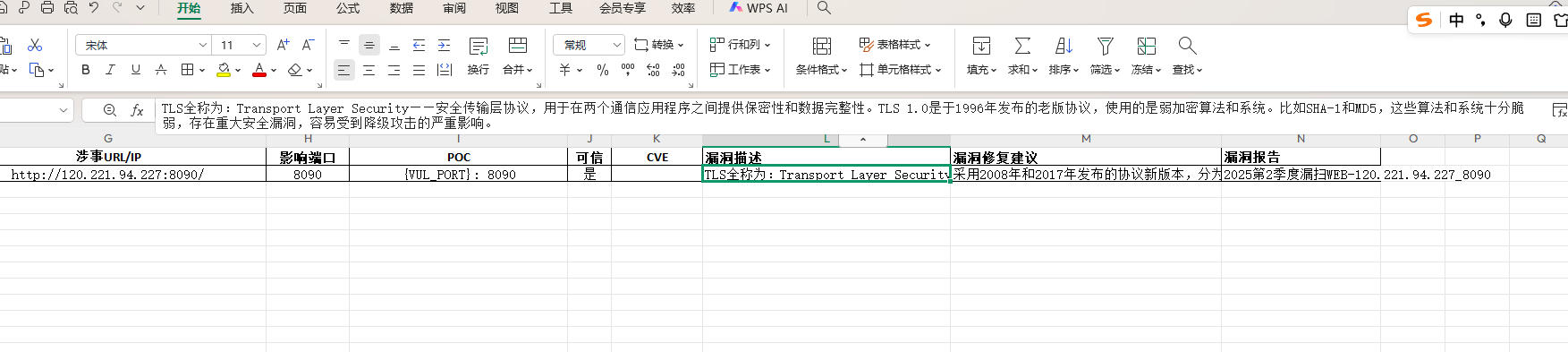The width and height of the screenshot is (1568, 352).
Task: Increase font size with A+ icon
Action: click(283, 45)
